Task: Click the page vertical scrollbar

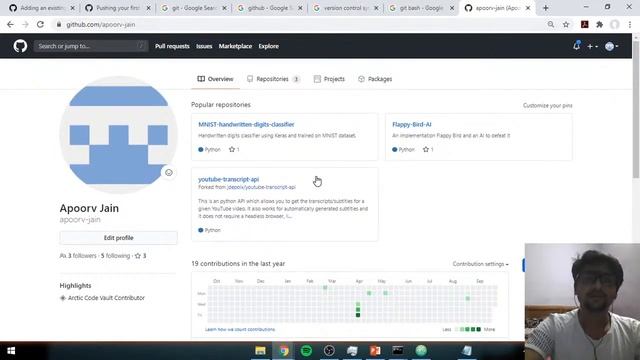Action: 636,109
